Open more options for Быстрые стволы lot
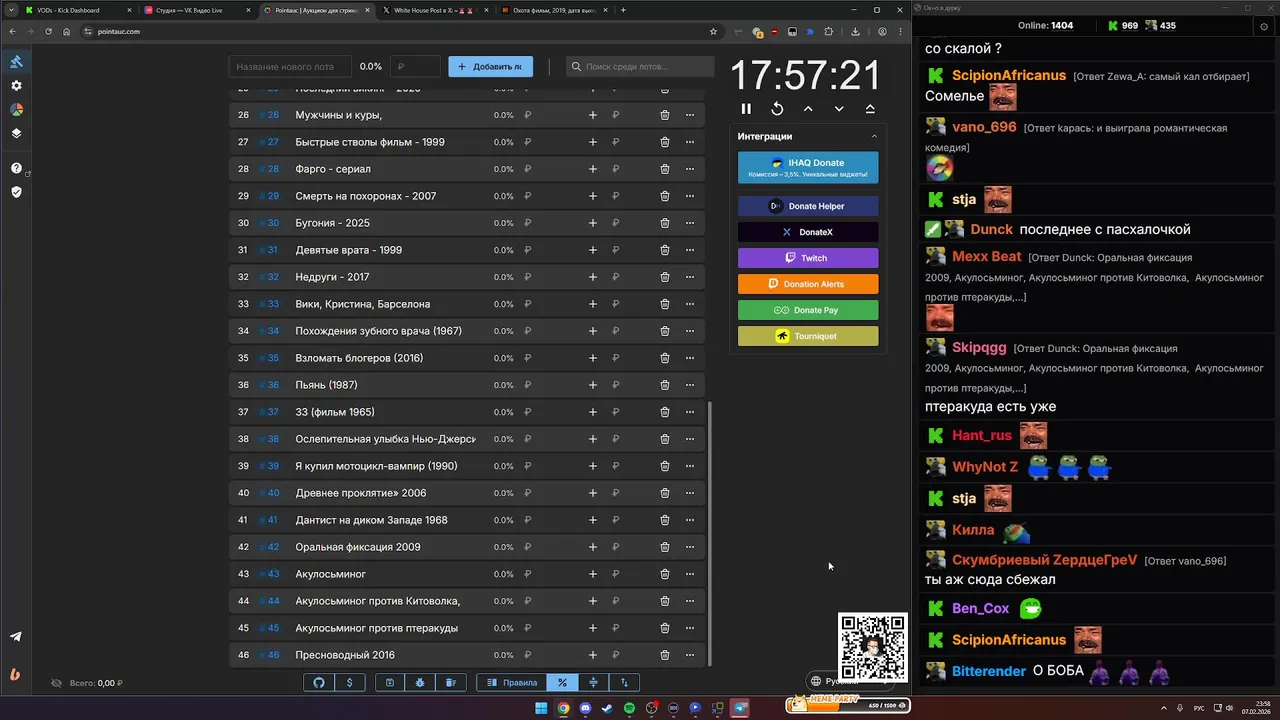The height and width of the screenshot is (720, 1280). 690,142
